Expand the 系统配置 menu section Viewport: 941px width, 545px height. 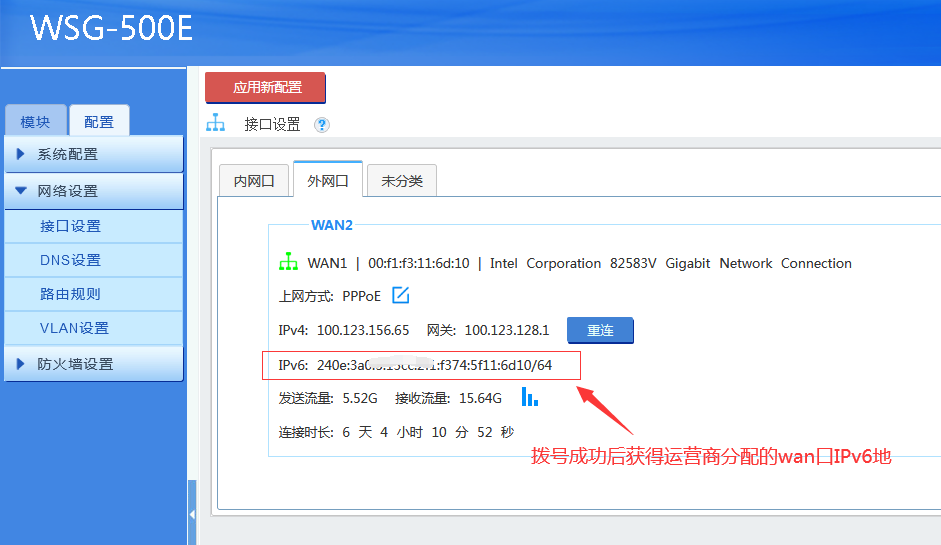92,154
